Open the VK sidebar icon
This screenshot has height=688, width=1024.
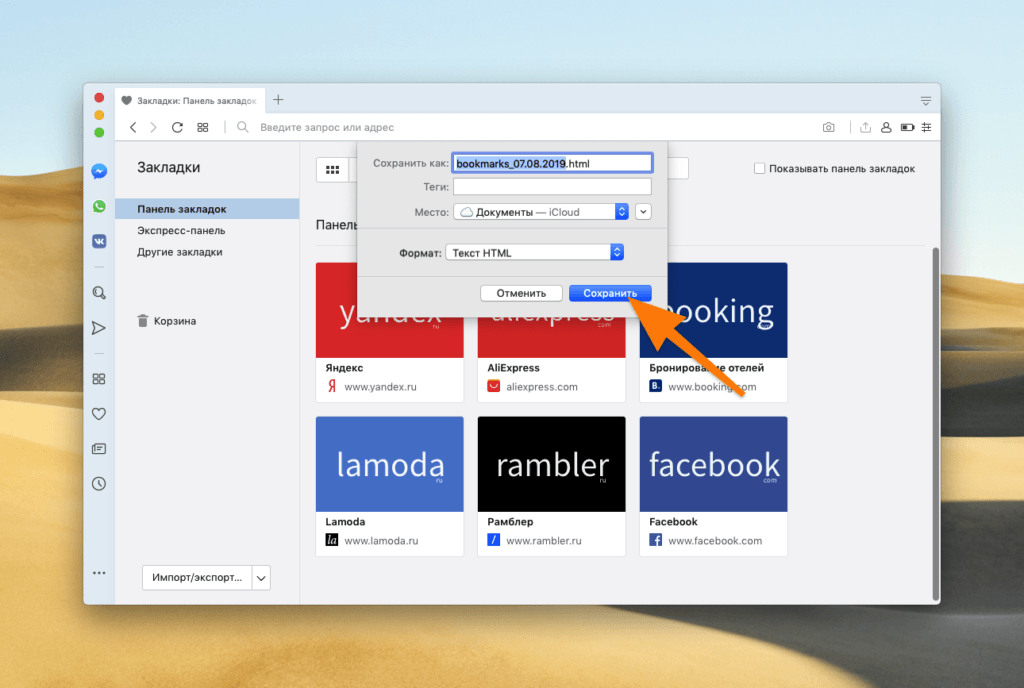point(99,241)
